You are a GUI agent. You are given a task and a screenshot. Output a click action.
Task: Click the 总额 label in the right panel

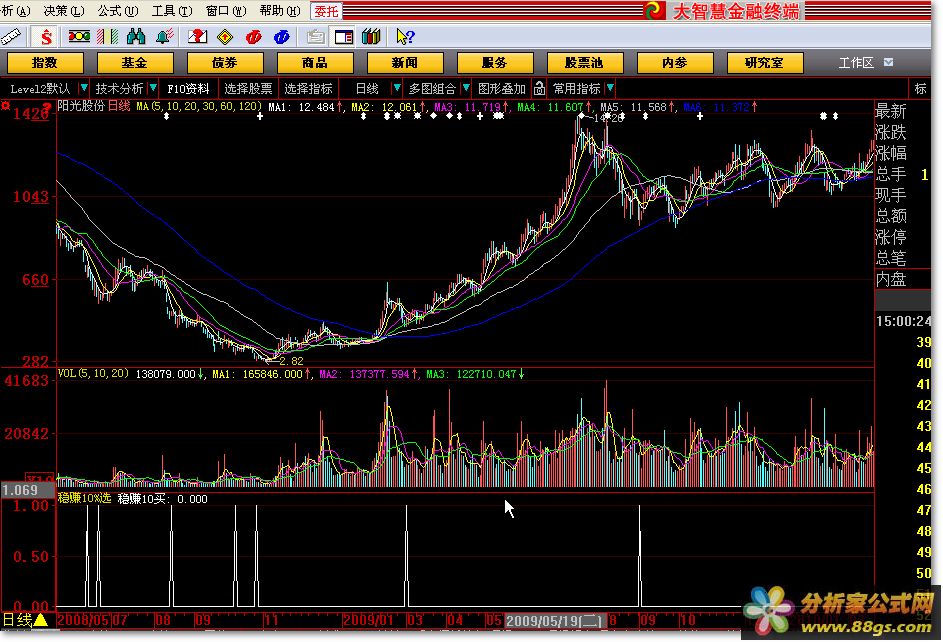tap(891, 216)
